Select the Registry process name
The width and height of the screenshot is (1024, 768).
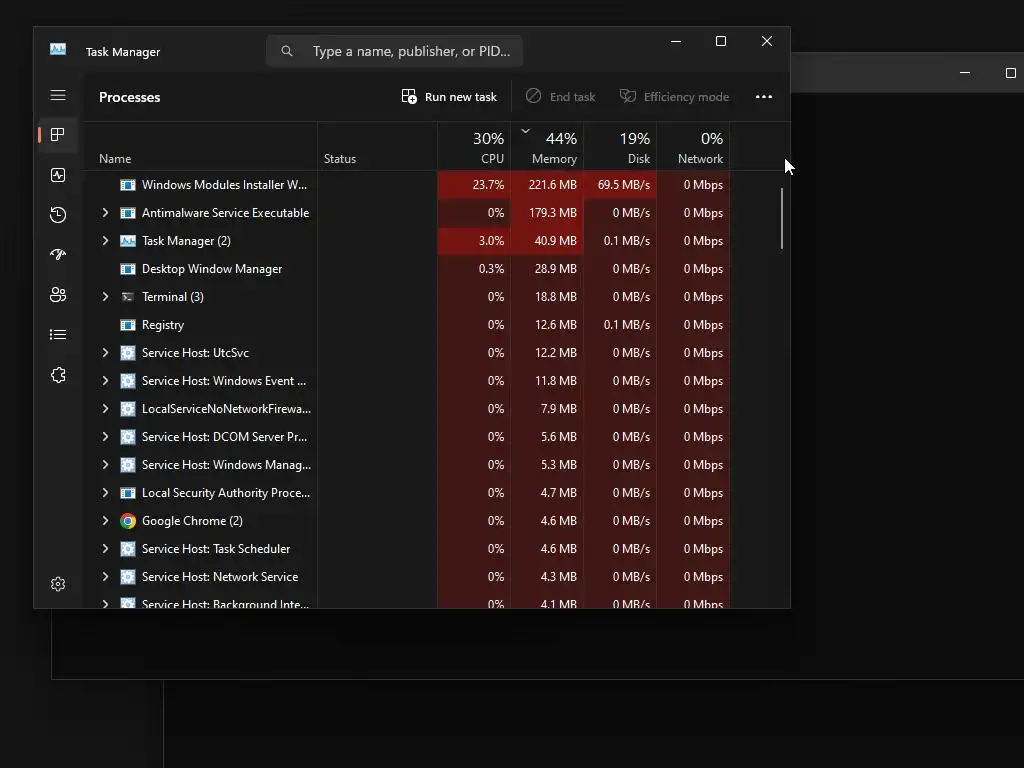[x=163, y=325]
